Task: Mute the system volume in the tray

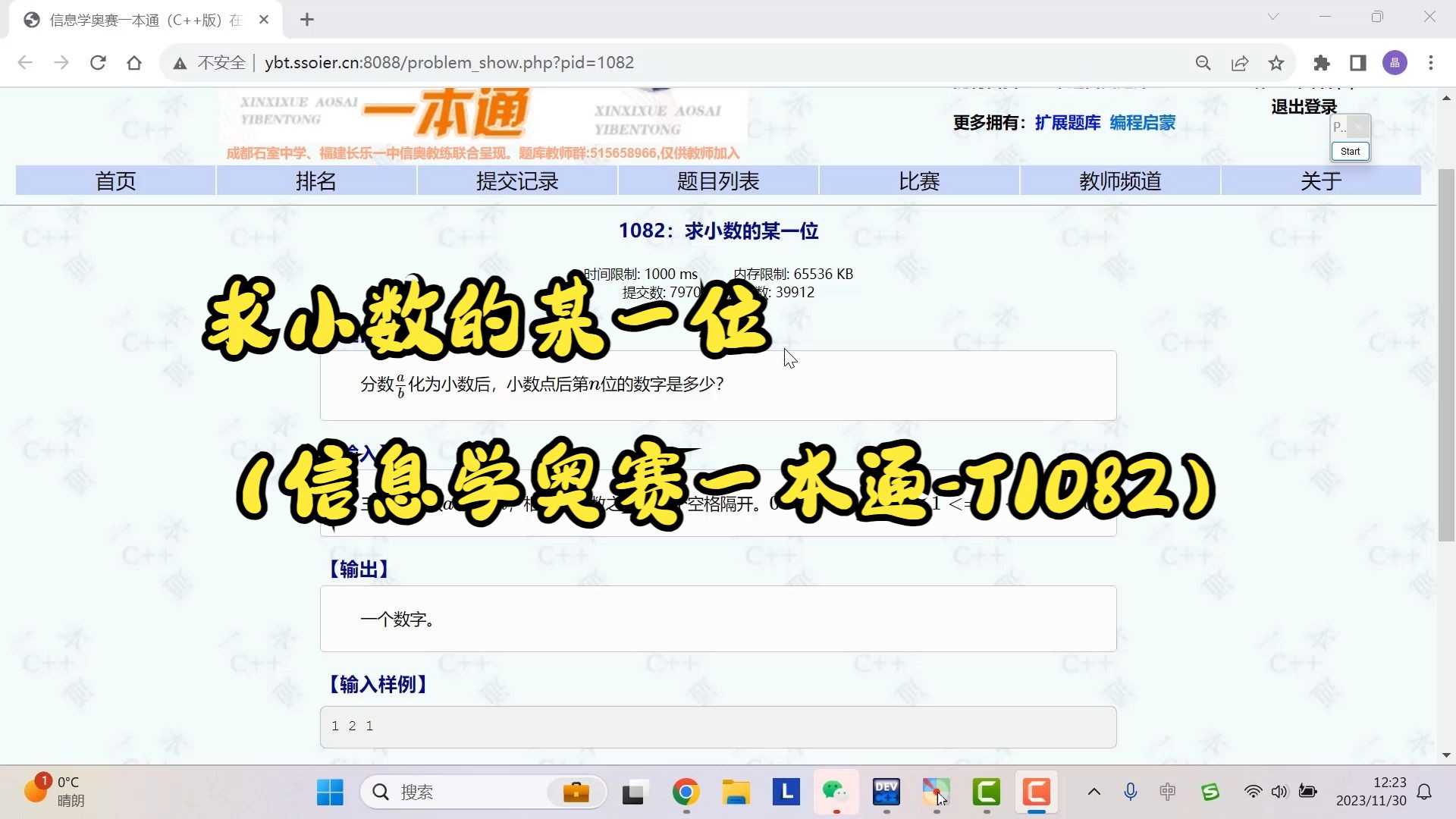Action: (x=1279, y=791)
